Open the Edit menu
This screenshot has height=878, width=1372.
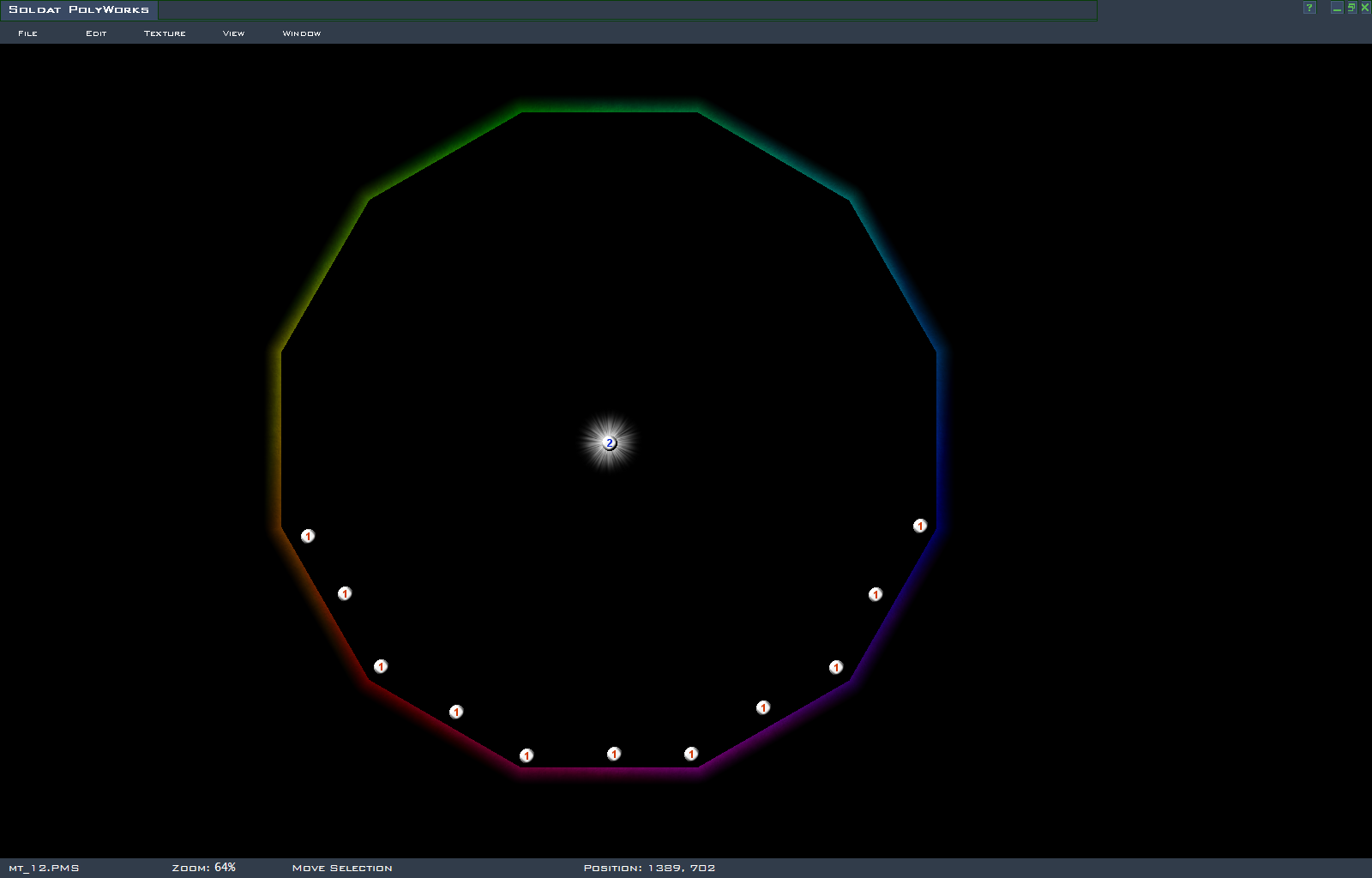coord(96,33)
